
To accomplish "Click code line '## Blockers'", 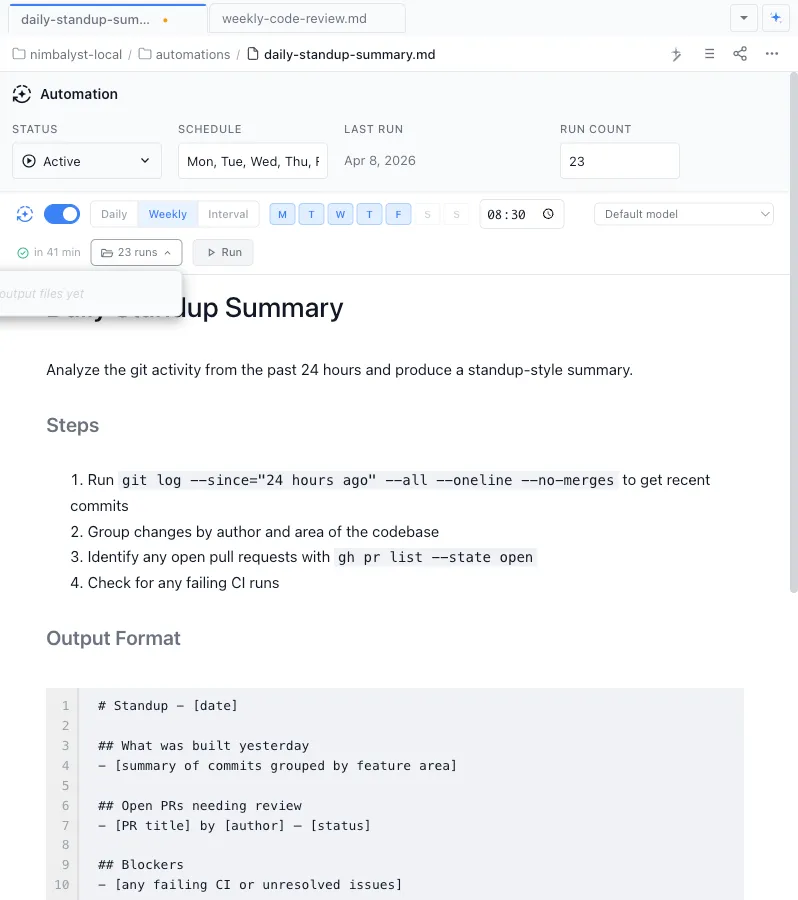I will [x=141, y=865].
